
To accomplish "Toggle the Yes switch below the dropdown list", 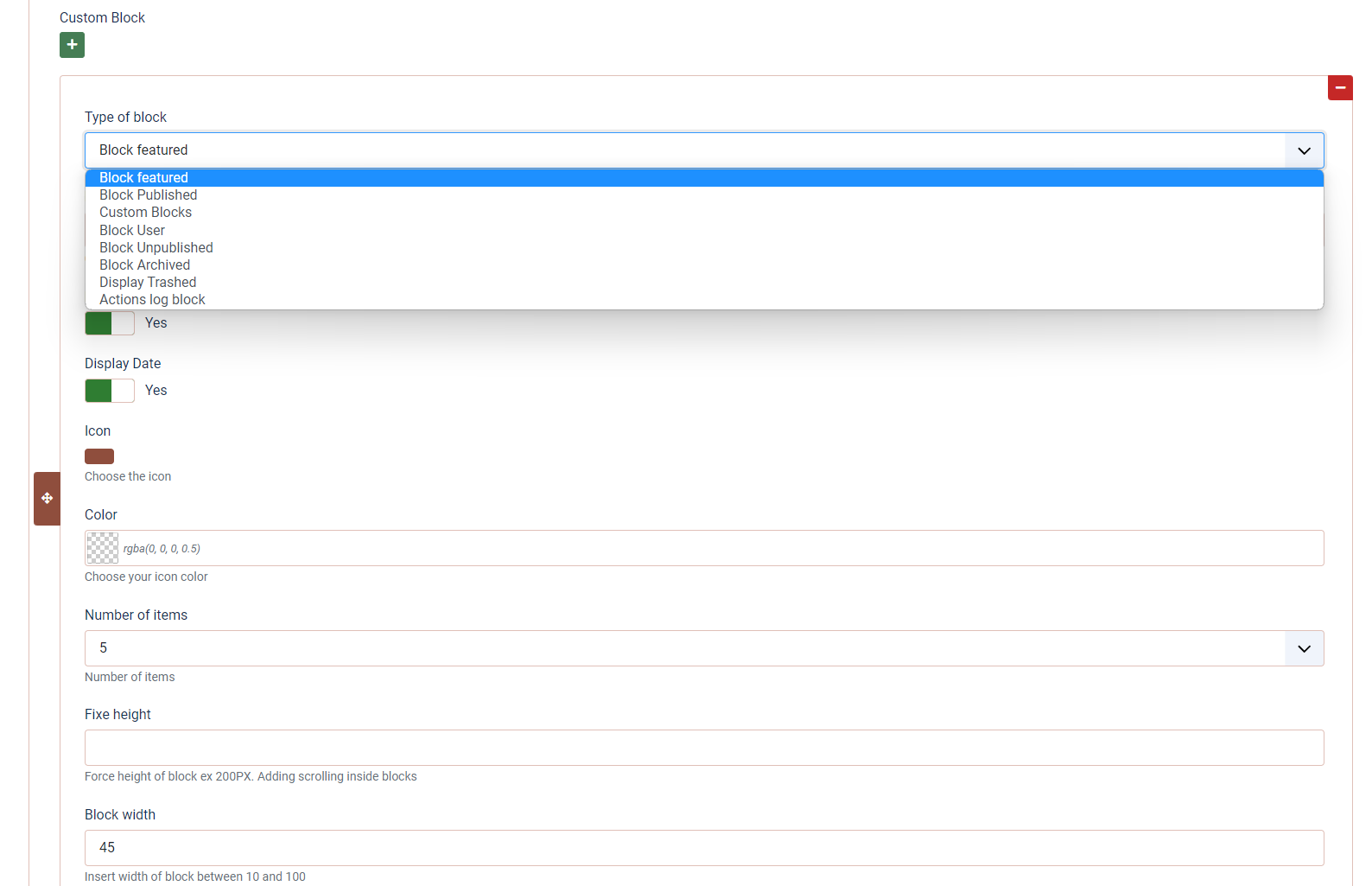I will pyautogui.click(x=110, y=323).
